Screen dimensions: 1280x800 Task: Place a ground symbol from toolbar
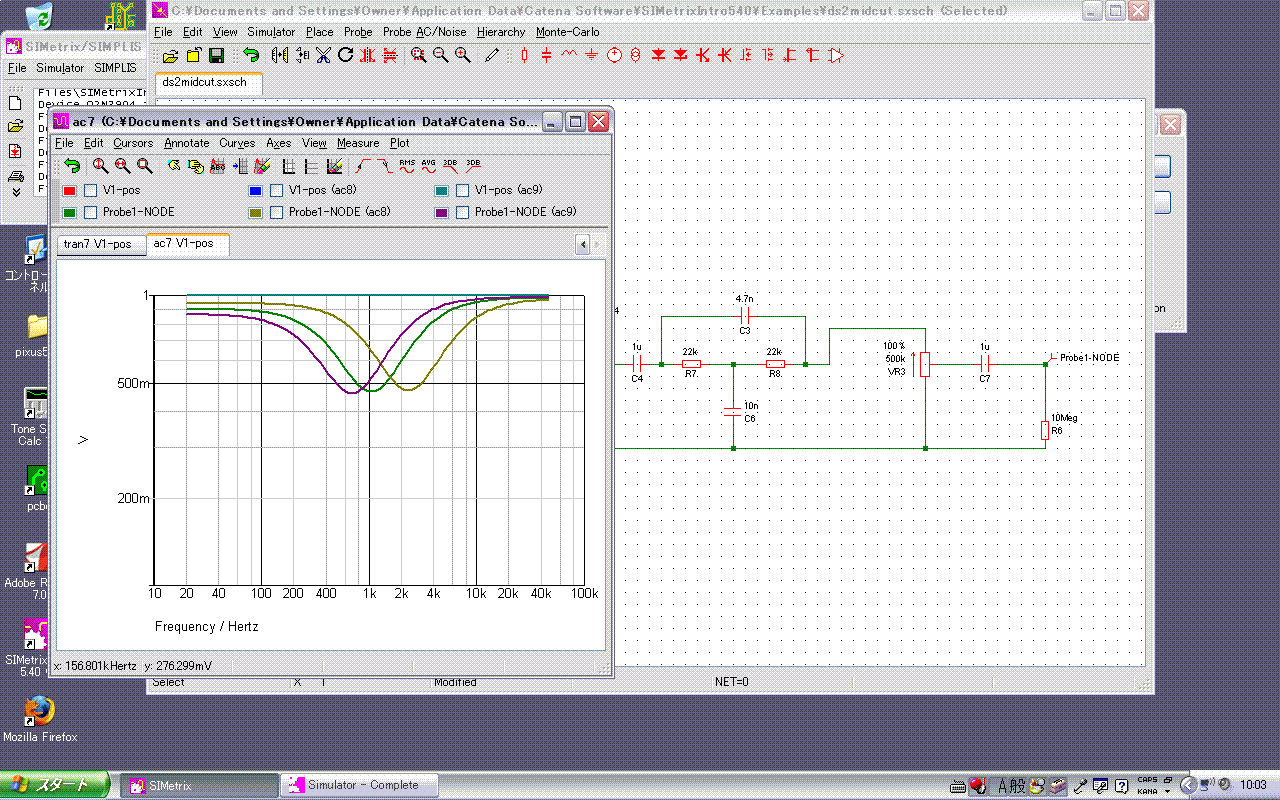tap(591, 56)
